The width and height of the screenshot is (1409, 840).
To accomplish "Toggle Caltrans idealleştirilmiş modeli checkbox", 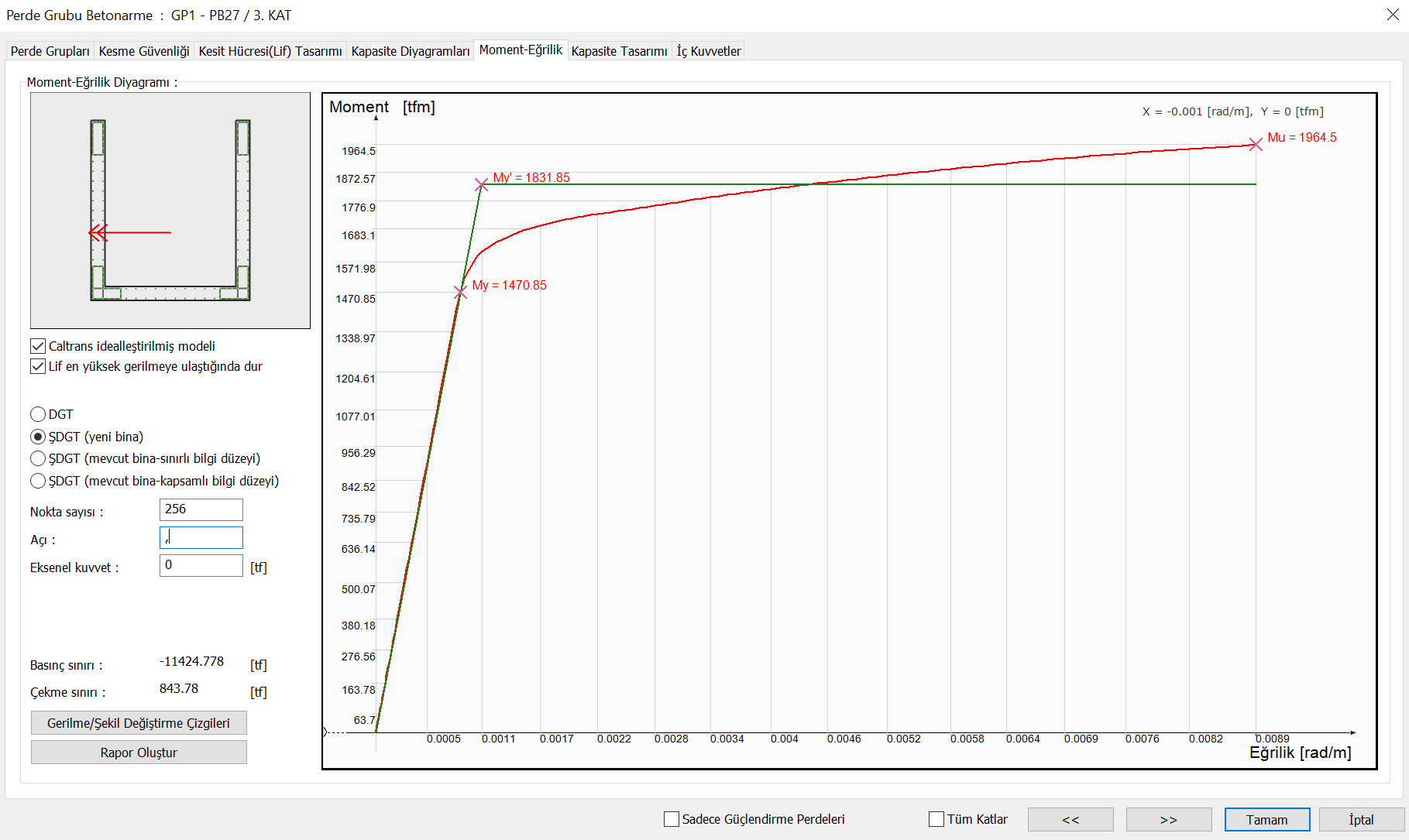I will click(x=38, y=346).
